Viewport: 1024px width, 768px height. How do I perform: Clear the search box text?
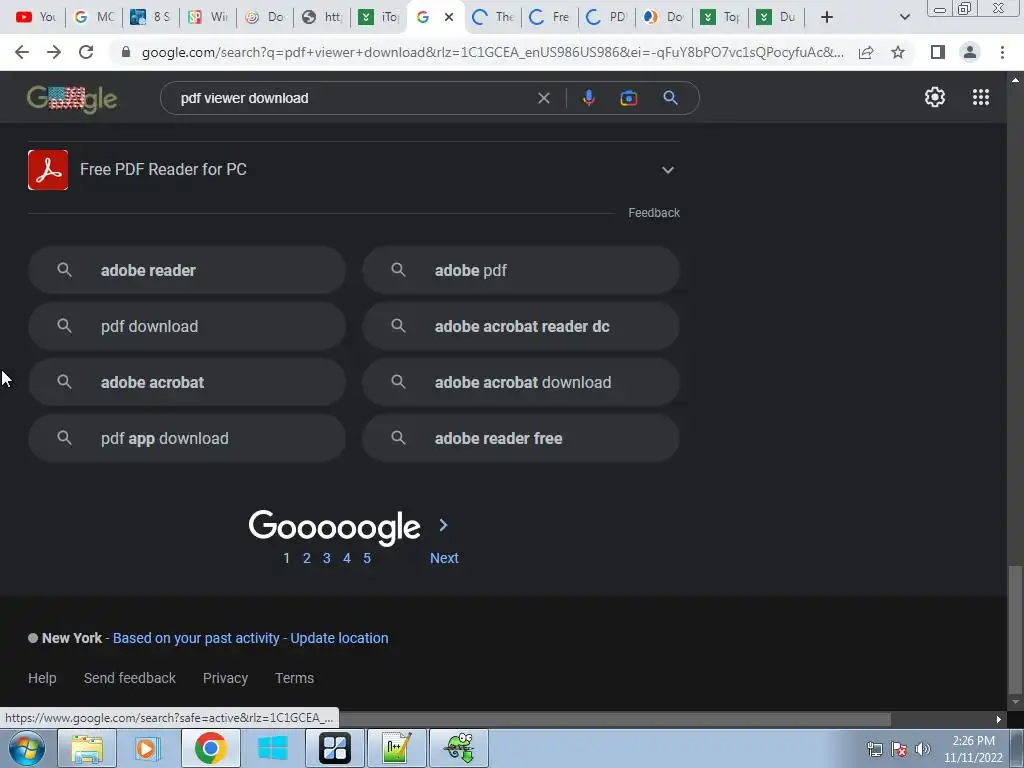(543, 98)
